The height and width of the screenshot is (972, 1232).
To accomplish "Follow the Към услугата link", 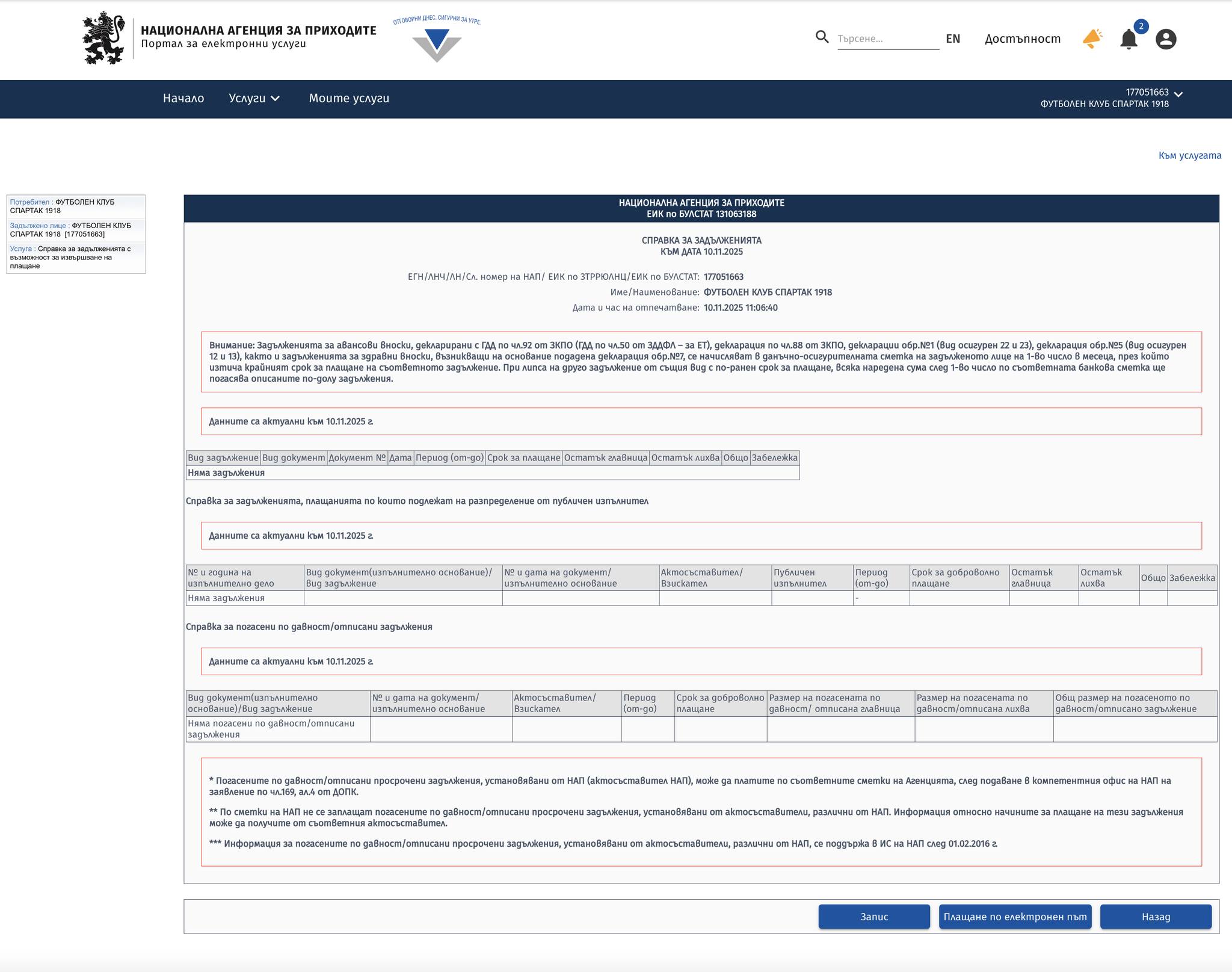I will 1189,155.
